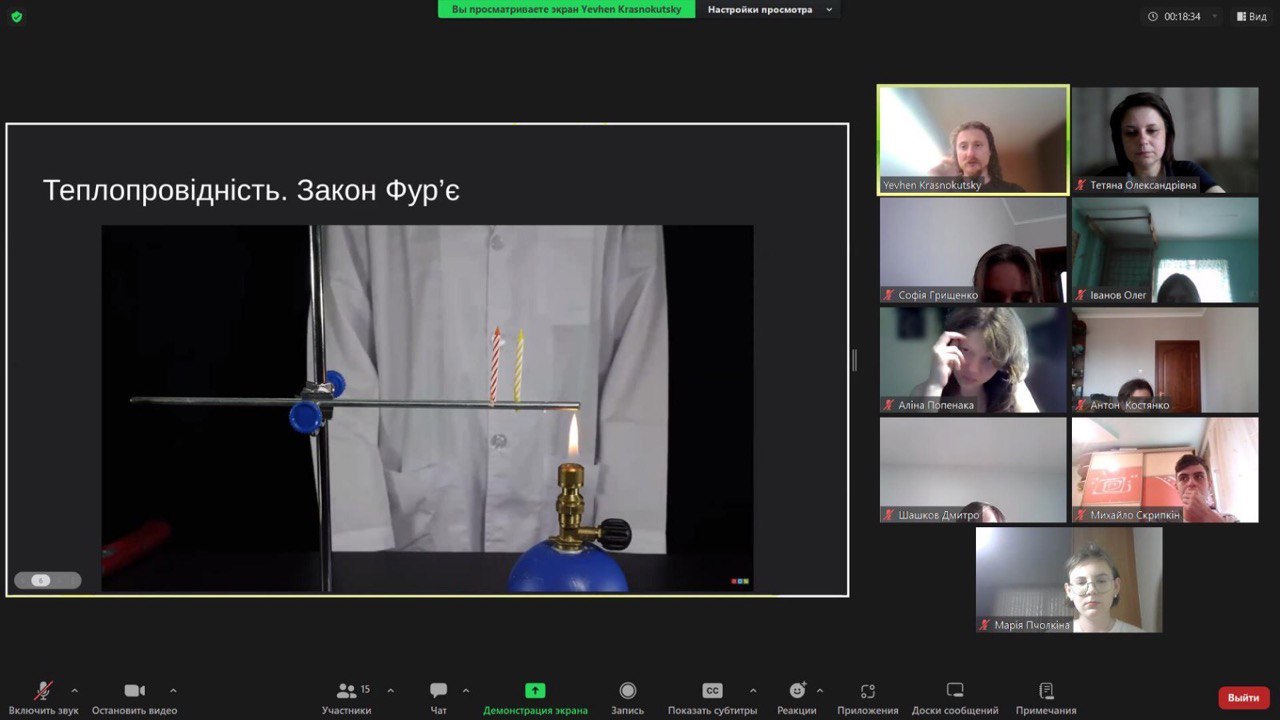The image size is (1280, 720).
Task: Expand arrow next to Участники
Action: 390,690
